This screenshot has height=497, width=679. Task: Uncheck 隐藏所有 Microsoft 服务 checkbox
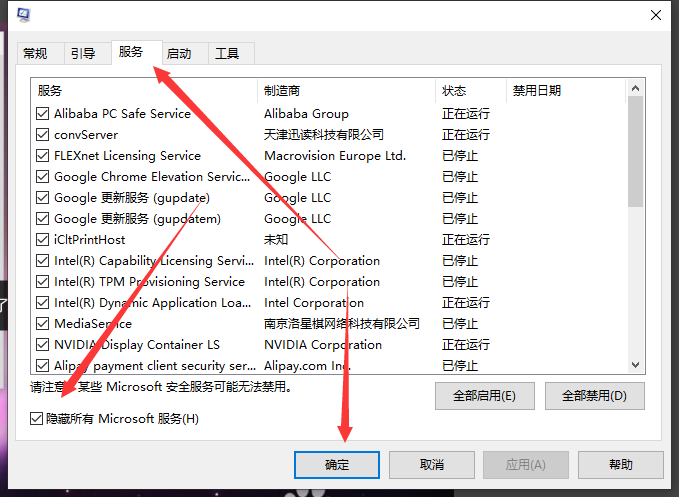pos(37,419)
